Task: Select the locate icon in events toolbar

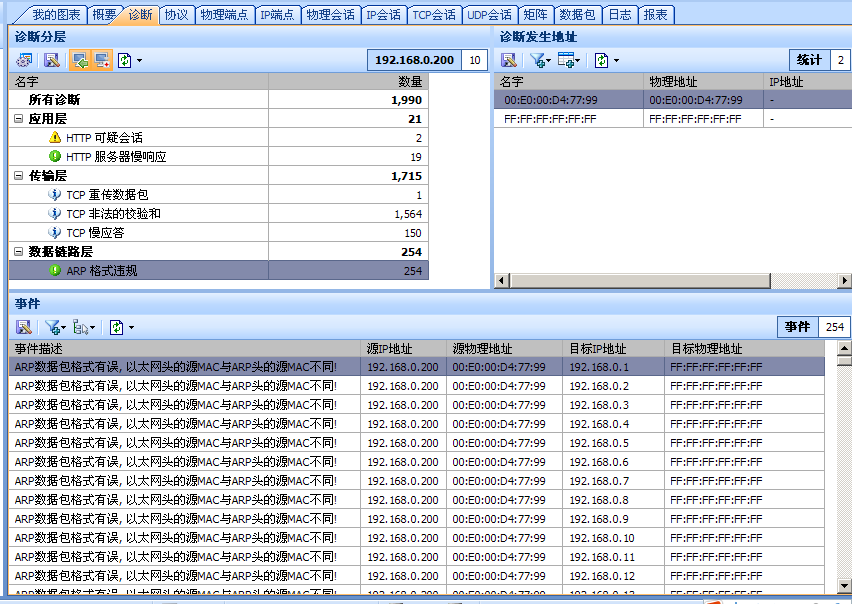Action: pos(80,327)
